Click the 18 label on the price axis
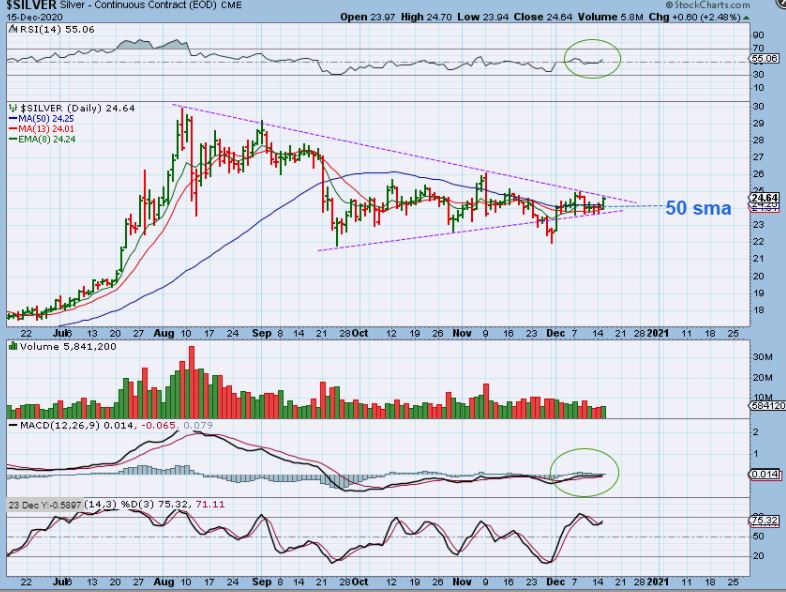Viewport: 786px width, 592px height. coord(759,310)
